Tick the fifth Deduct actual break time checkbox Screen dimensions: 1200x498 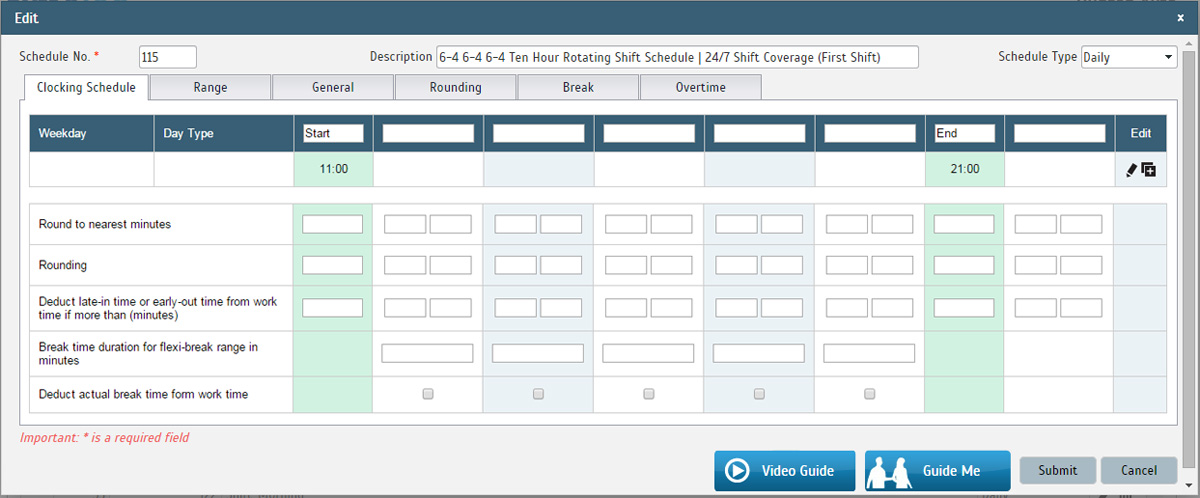point(869,394)
